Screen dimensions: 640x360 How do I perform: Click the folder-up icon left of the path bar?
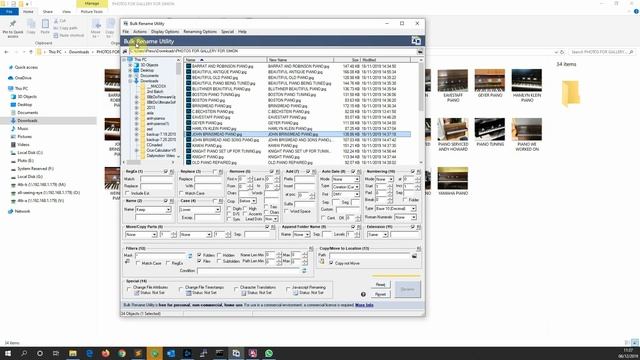[125, 51]
